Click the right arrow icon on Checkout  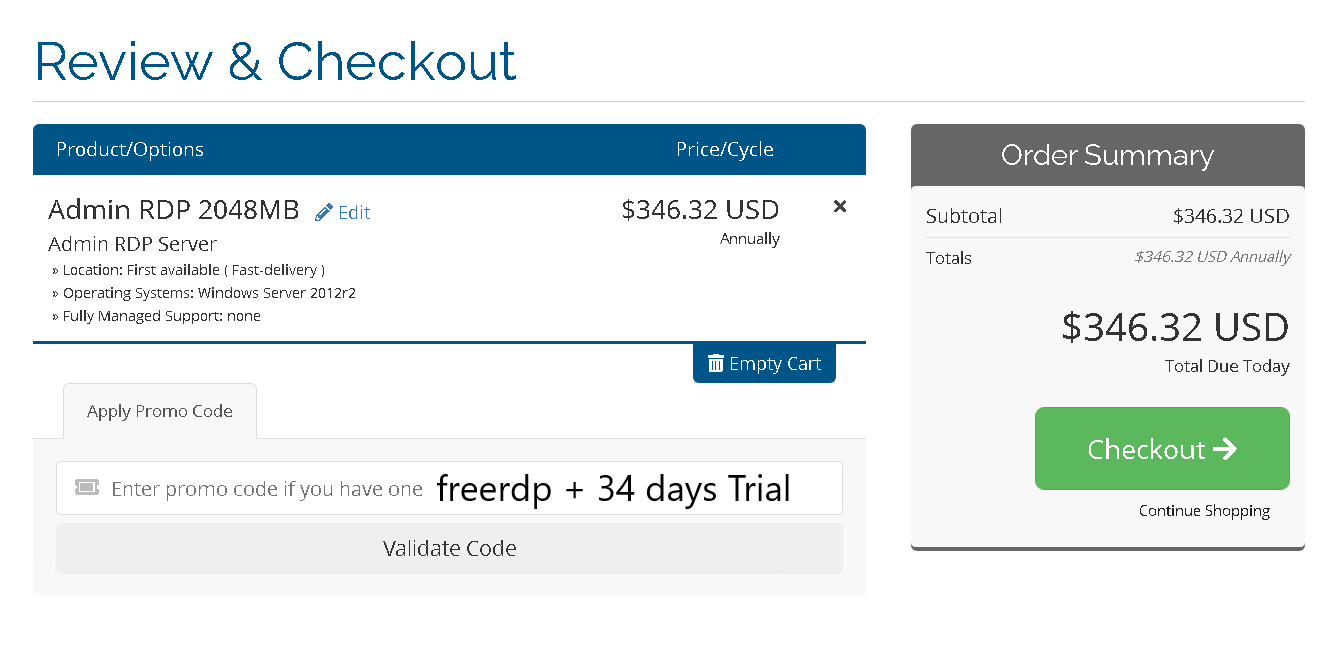(x=1225, y=449)
